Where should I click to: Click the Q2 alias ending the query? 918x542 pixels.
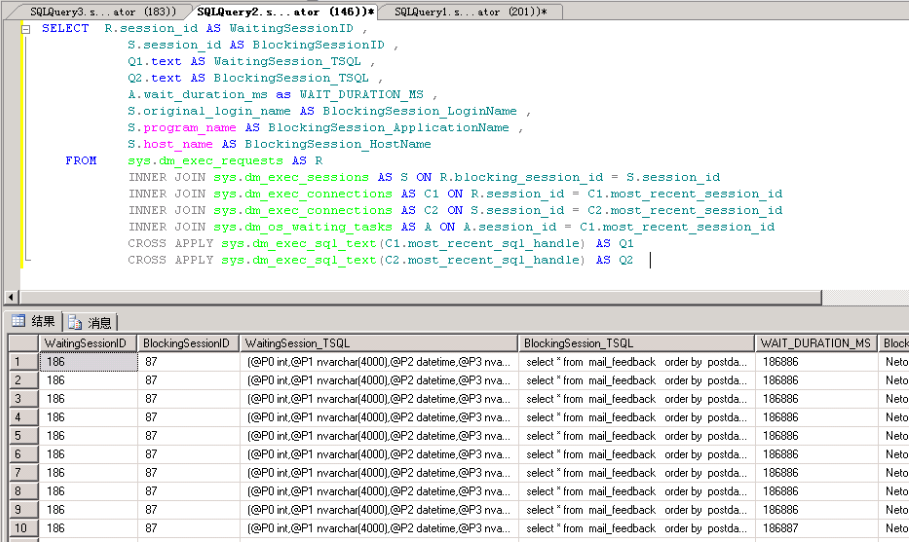(x=626, y=260)
